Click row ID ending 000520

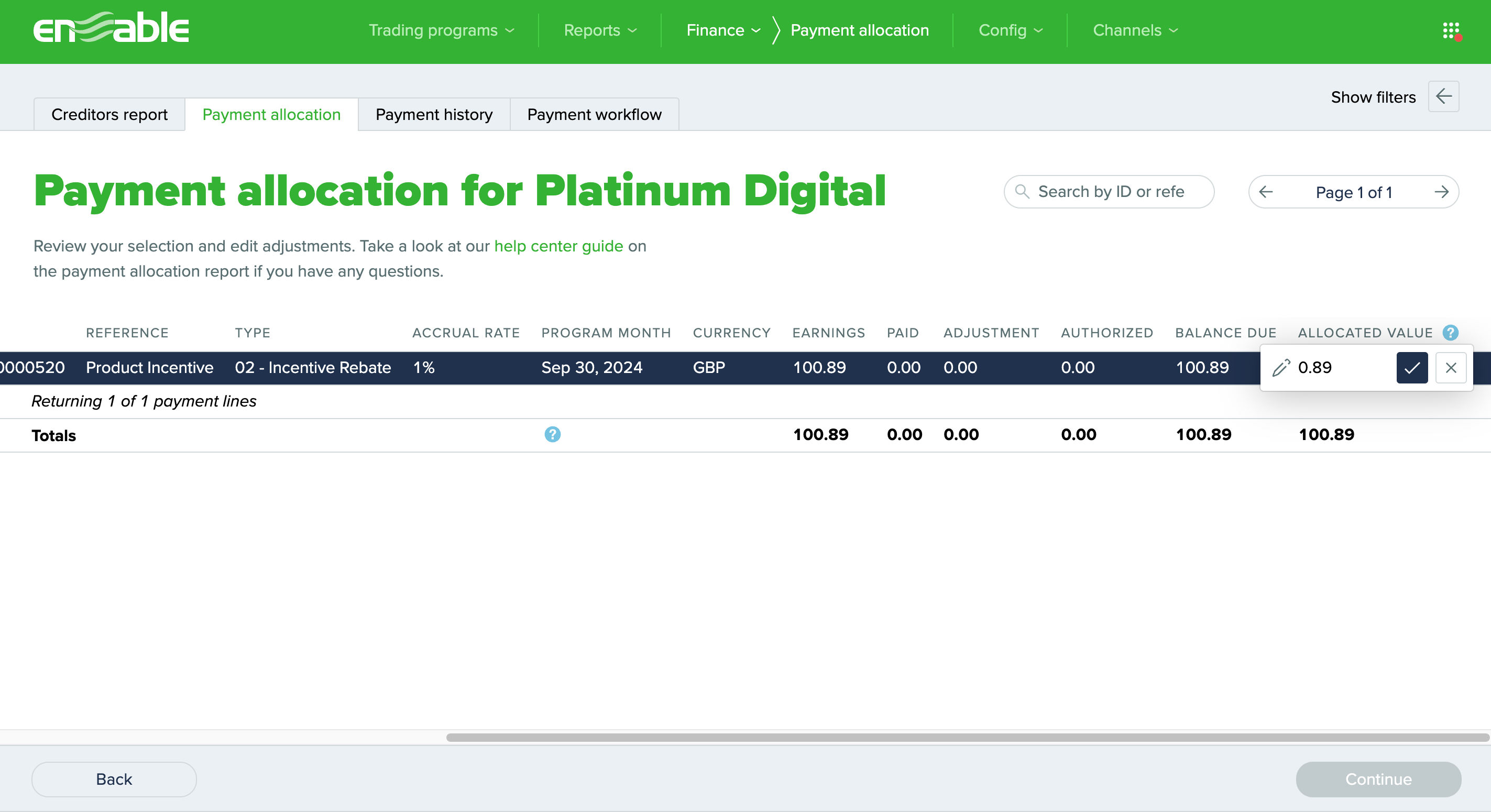tap(32, 368)
